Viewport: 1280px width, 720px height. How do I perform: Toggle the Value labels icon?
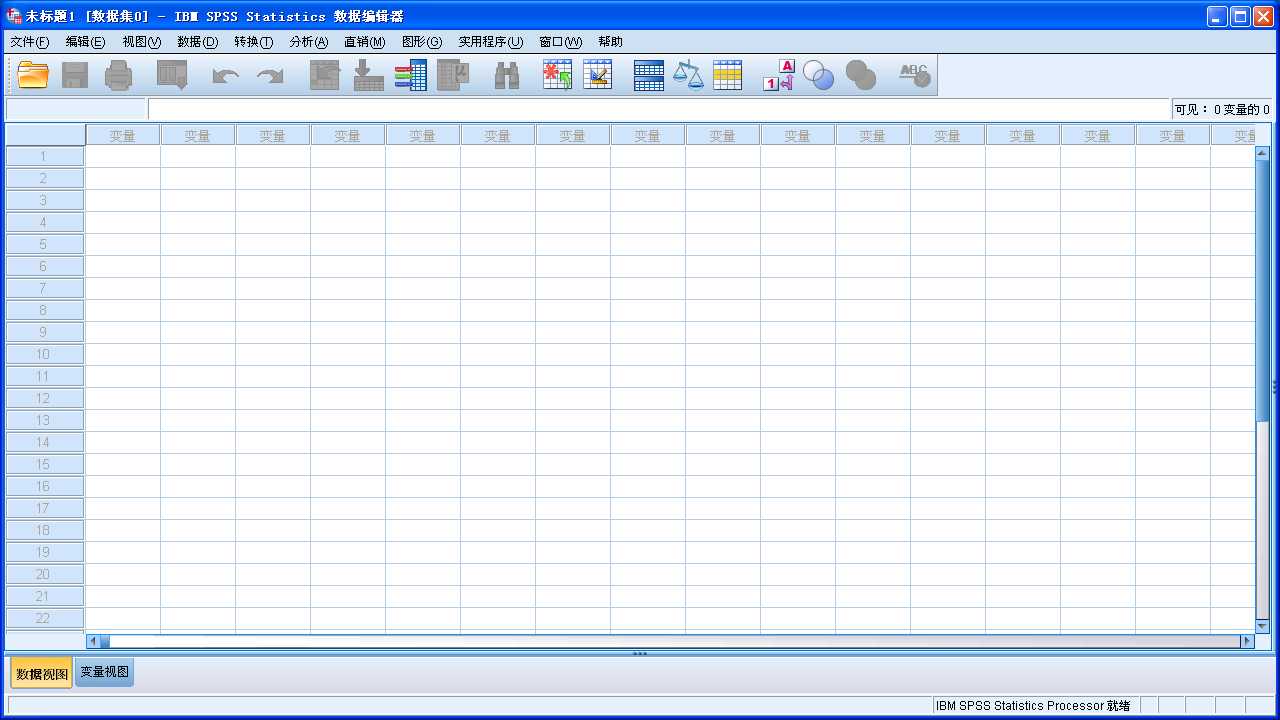779,75
